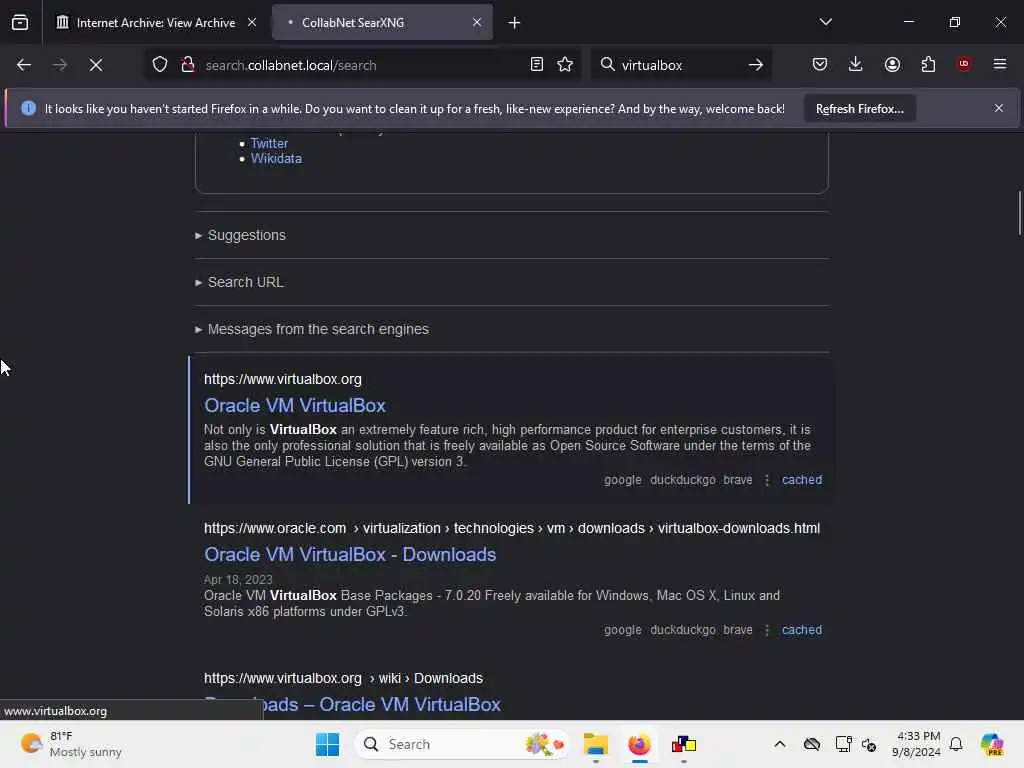
Task: Open the Extensions puzzle icon
Action: pyautogui.click(x=928, y=64)
